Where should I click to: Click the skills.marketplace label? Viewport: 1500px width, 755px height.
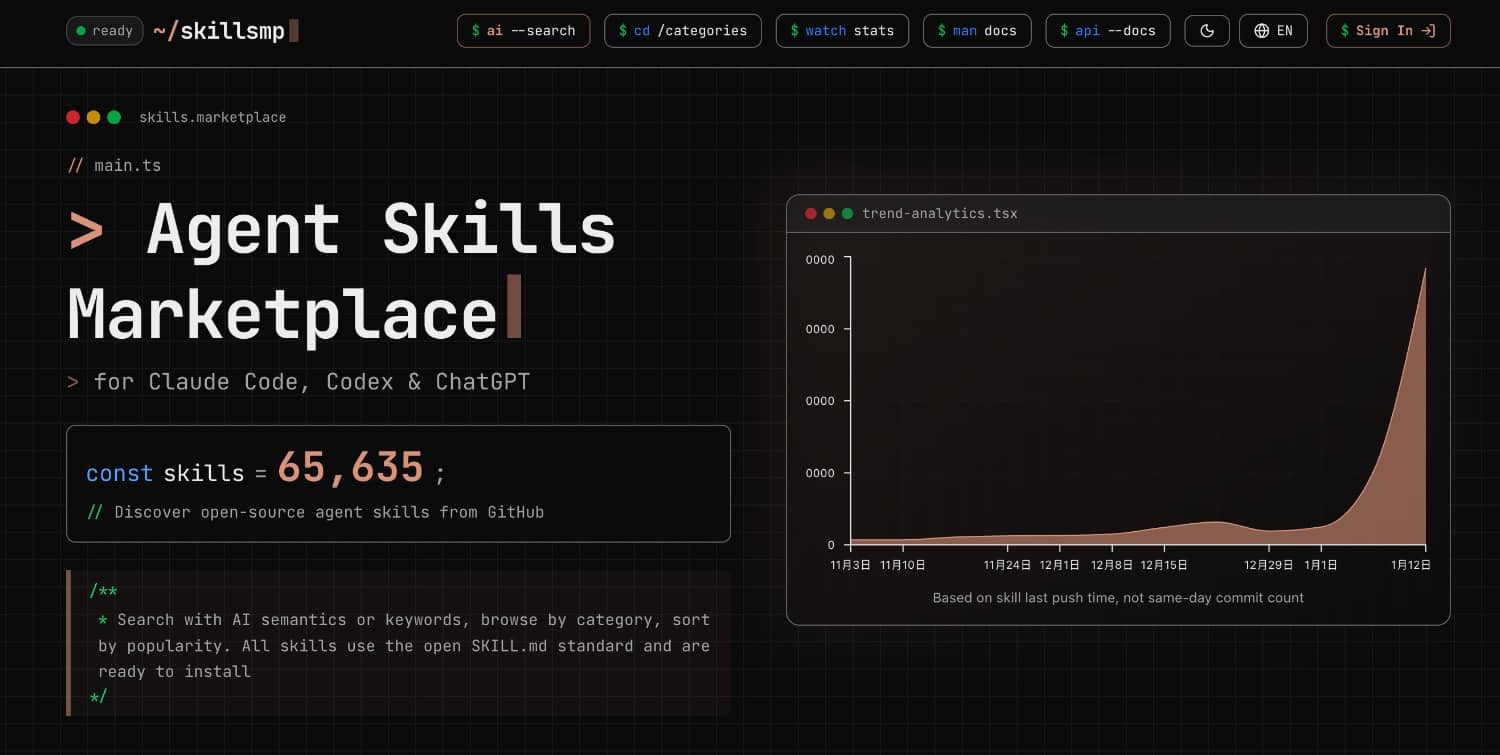point(213,117)
